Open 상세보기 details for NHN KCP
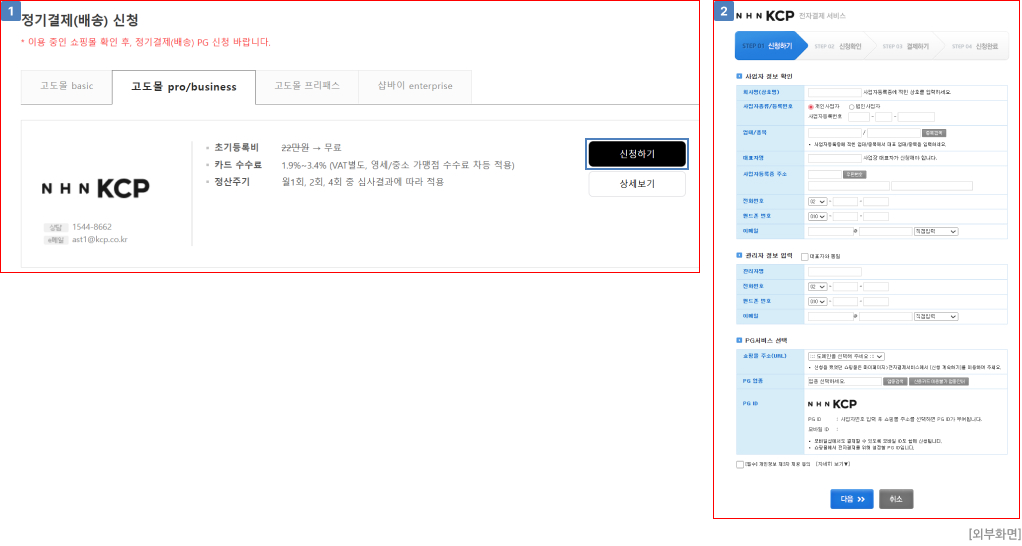The width and height of the screenshot is (1022, 546). click(x=637, y=184)
